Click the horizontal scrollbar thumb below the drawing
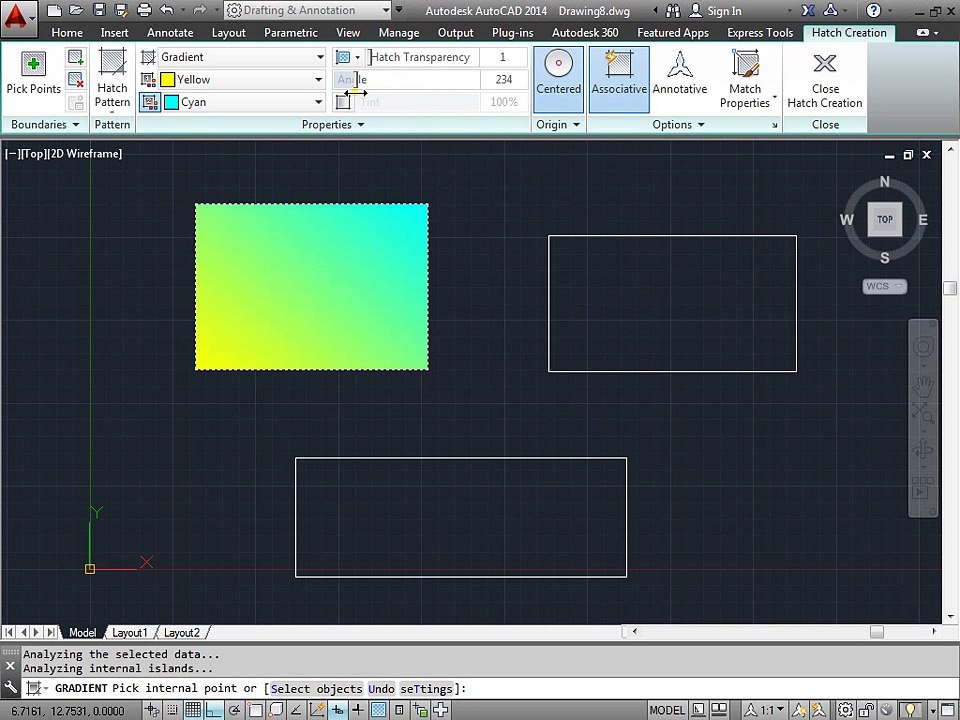The image size is (960, 720). (877, 631)
